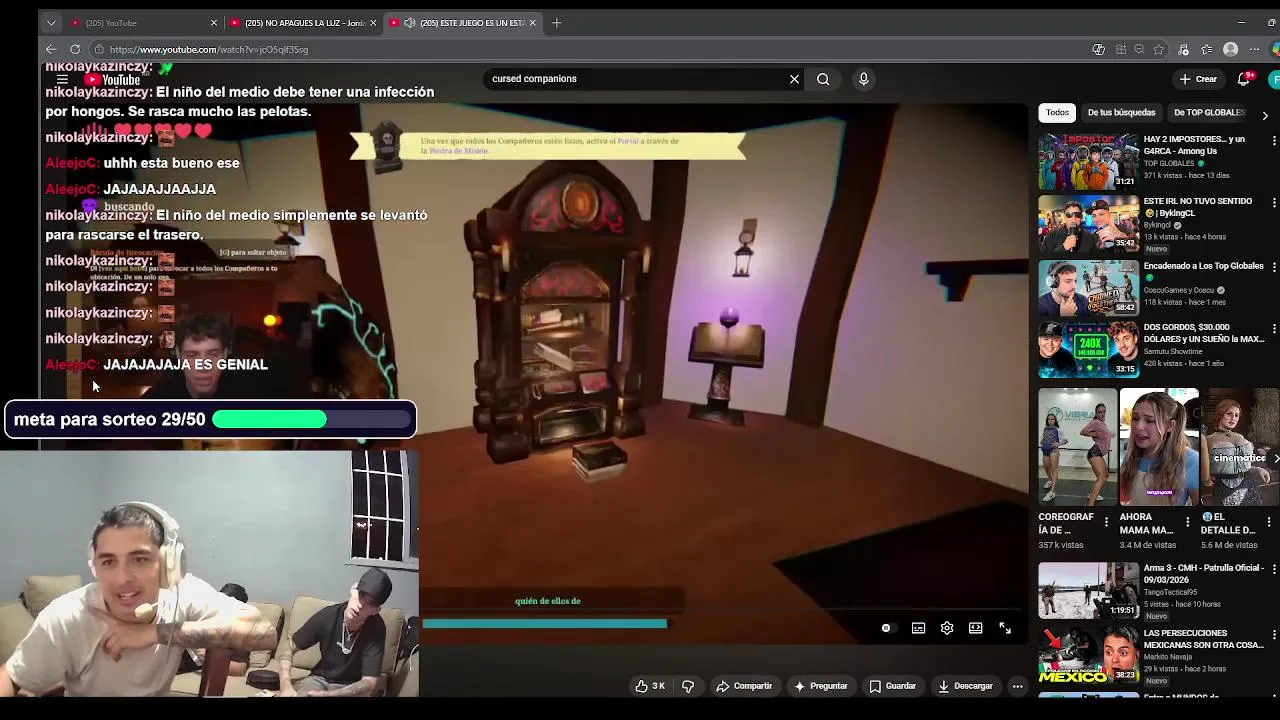1280x720 pixels.
Task: View site information icon in address bar
Action: tap(98, 49)
